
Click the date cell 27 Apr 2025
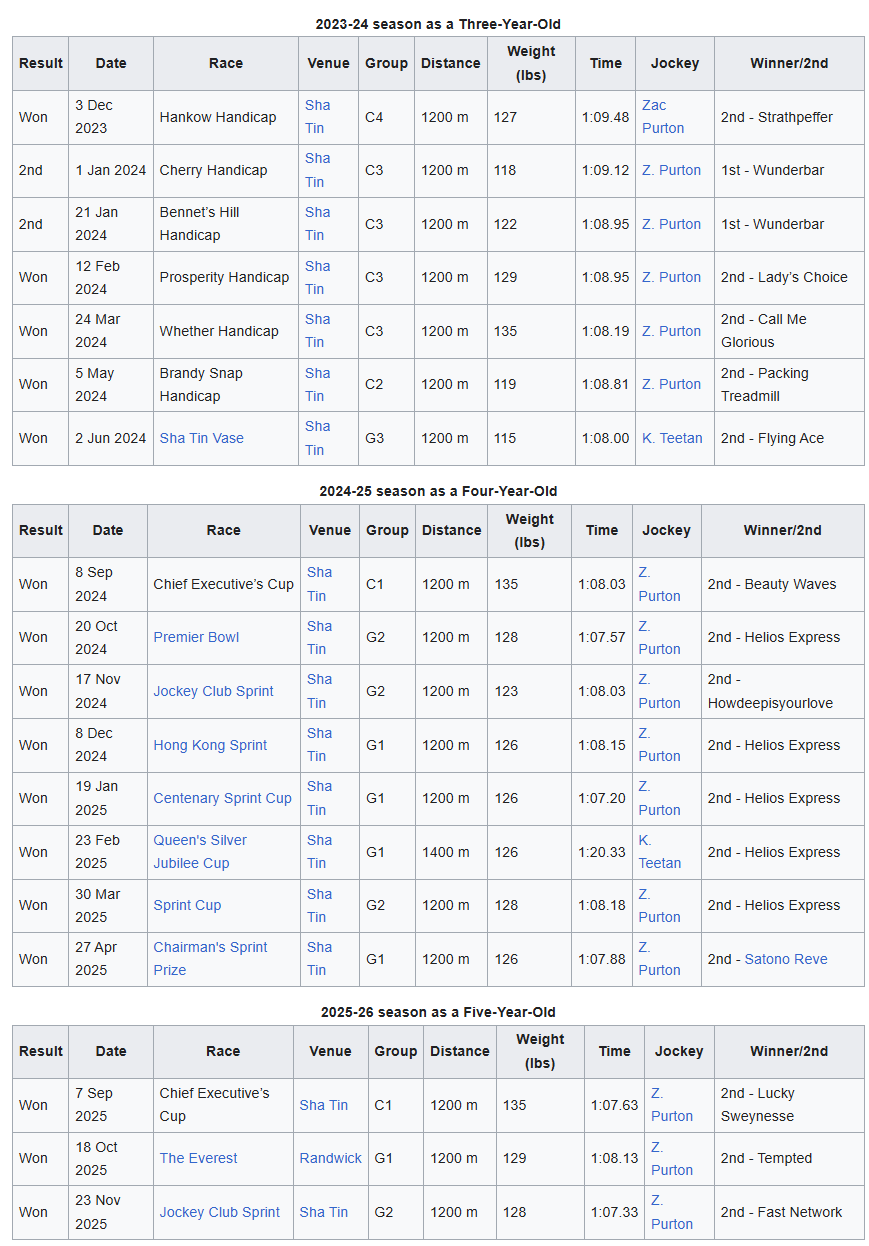point(107,959)
